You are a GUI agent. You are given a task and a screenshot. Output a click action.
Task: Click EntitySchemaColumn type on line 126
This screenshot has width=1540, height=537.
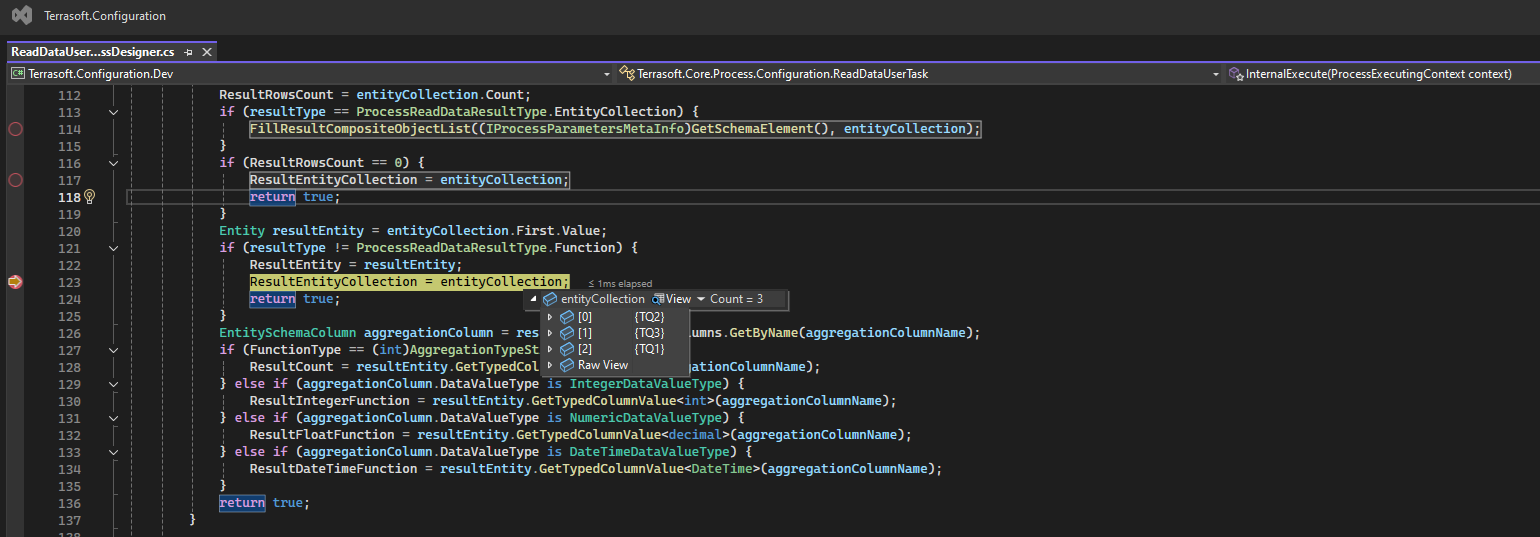click(288, 333)
